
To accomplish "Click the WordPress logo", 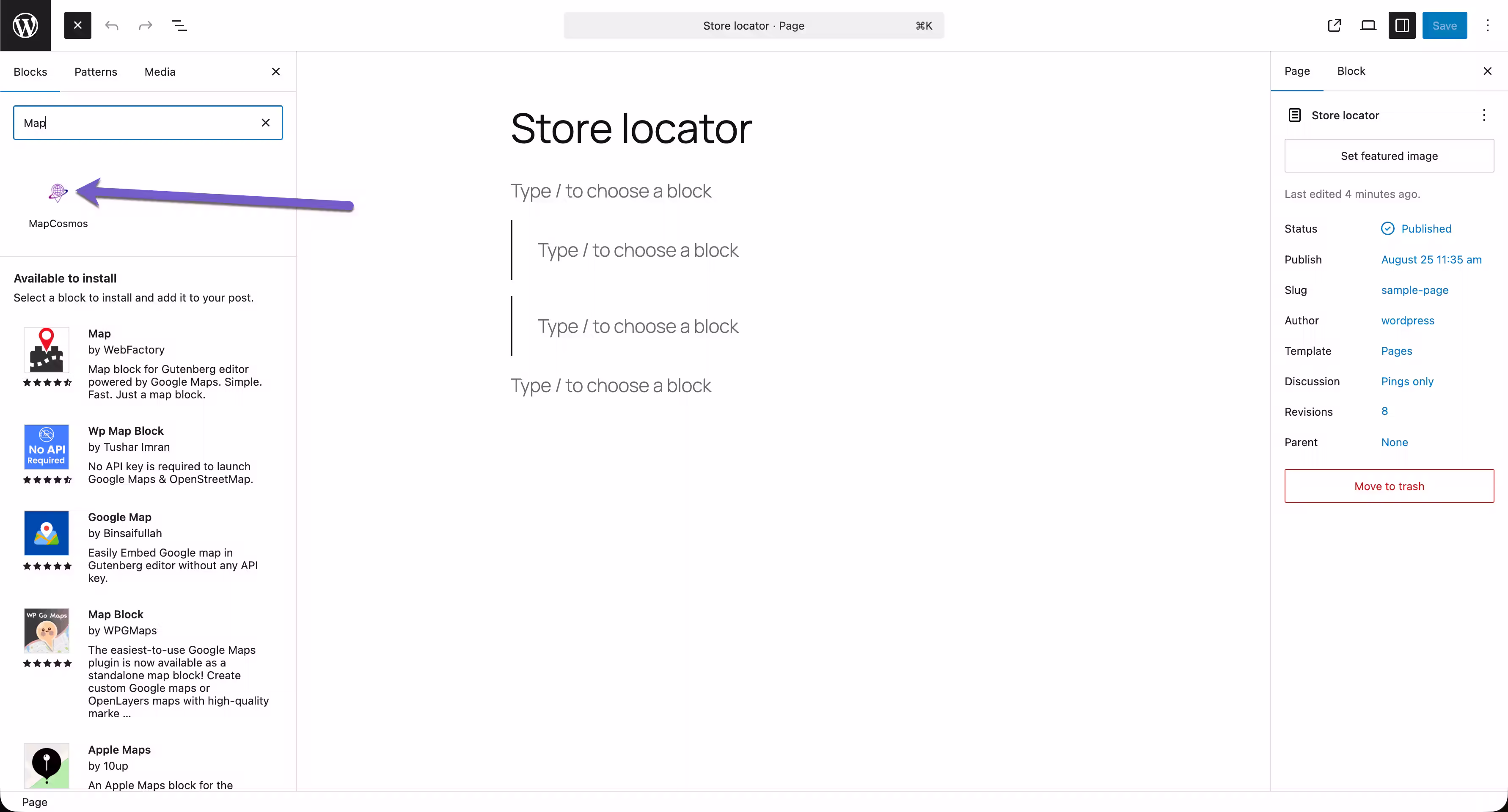I will coord(25,25).
